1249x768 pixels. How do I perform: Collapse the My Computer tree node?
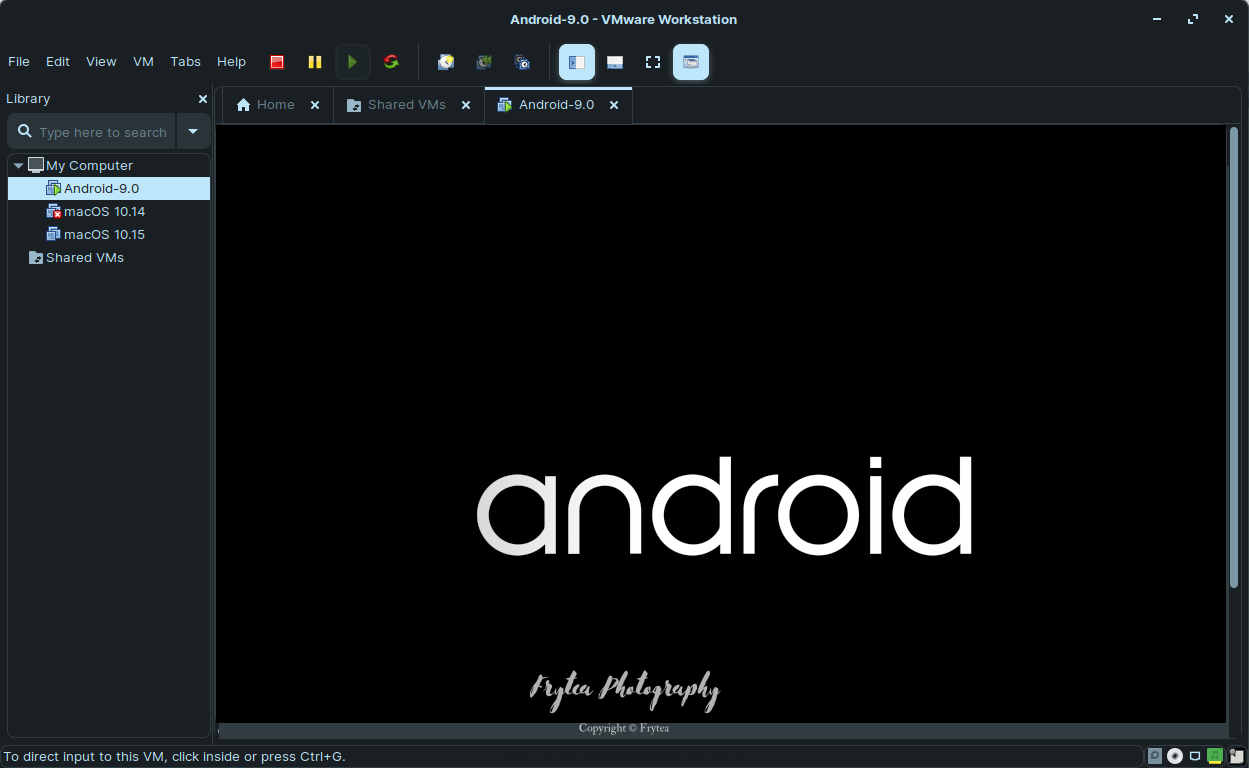(19, 166)
